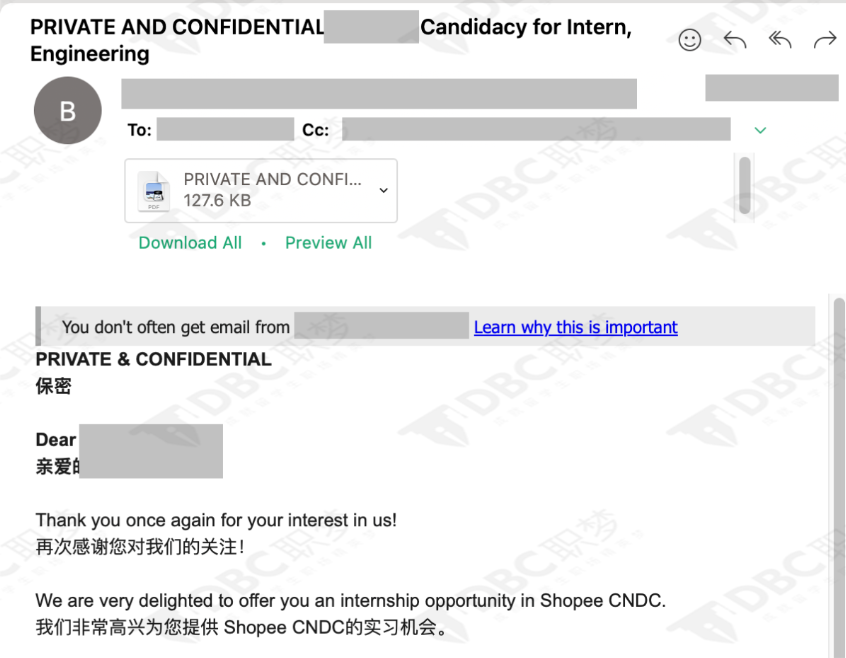Image resolution: width=846 pixels, height=658 pixels.
Task: Click the To recipient address
Action: pos(226,129)
